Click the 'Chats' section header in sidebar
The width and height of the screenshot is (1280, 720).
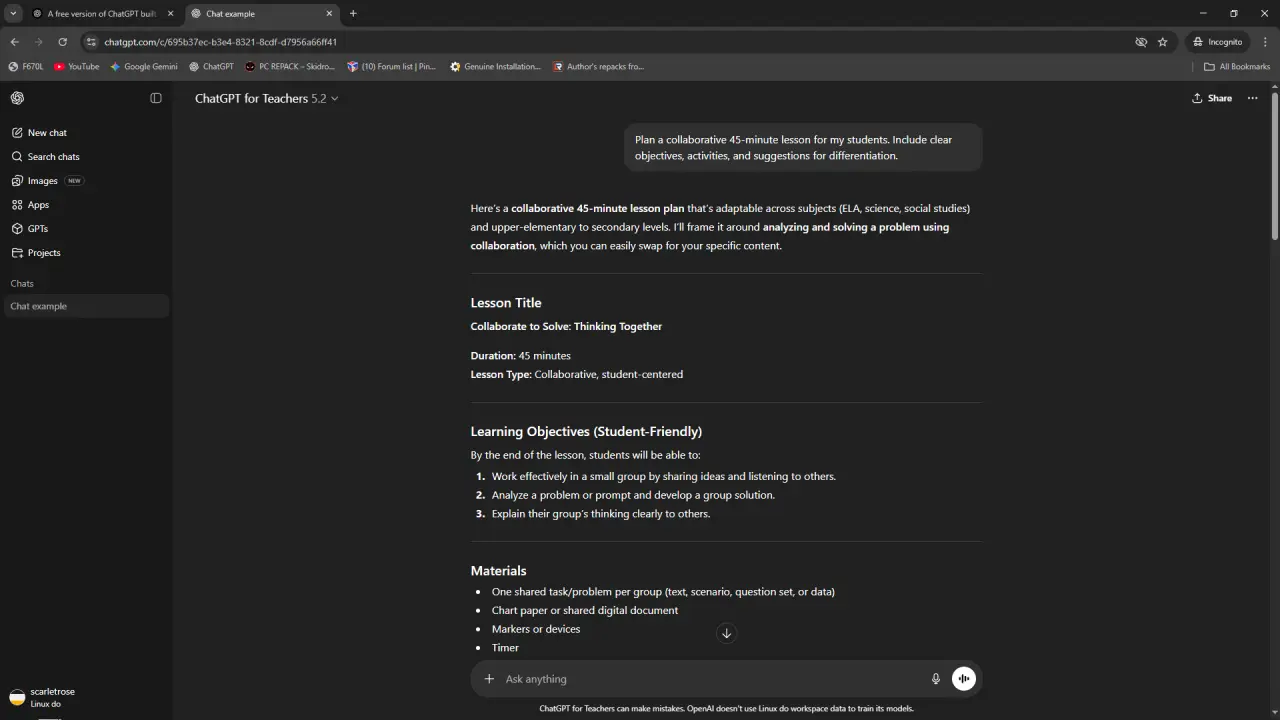pyautogui.click(x=22, y=283)
